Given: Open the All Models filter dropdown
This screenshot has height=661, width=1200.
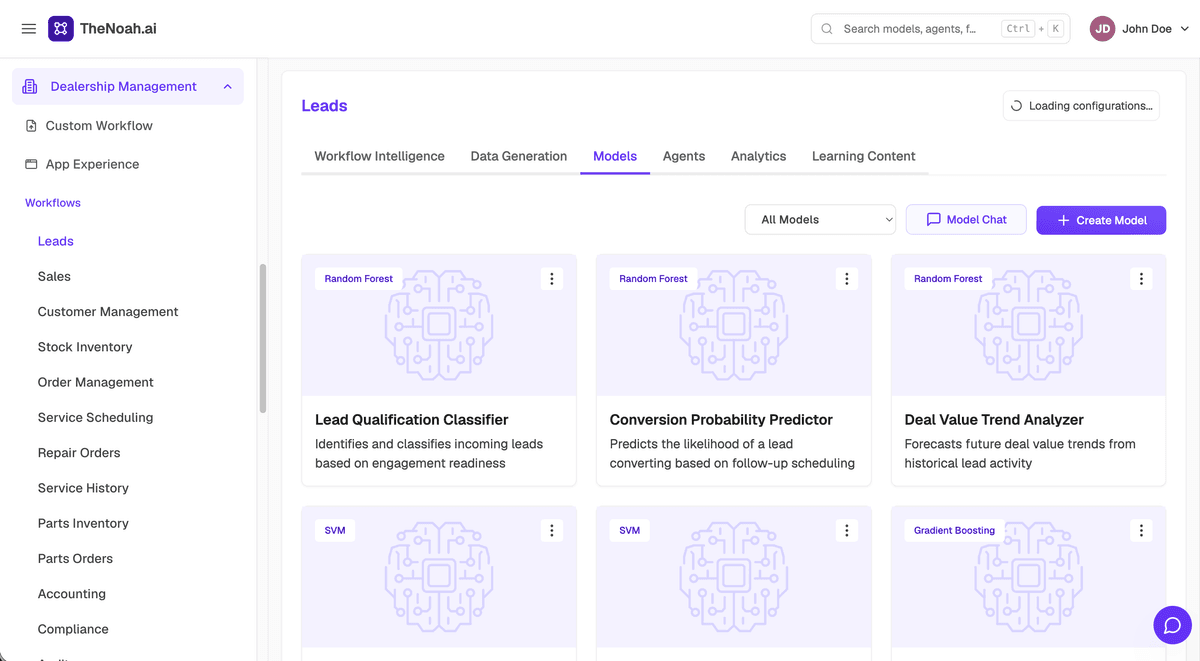Looking at the screenshot, I should [x=820, y=220].
